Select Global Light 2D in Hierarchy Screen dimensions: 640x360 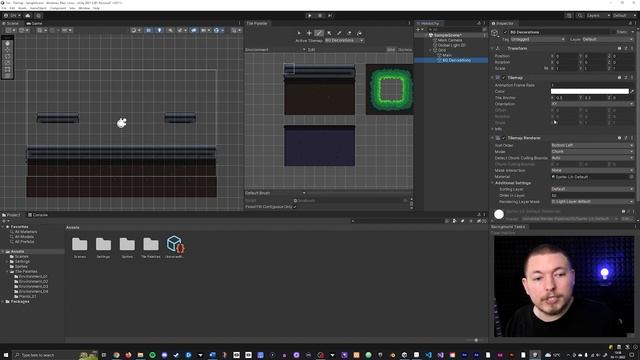[x=452, y=45]
